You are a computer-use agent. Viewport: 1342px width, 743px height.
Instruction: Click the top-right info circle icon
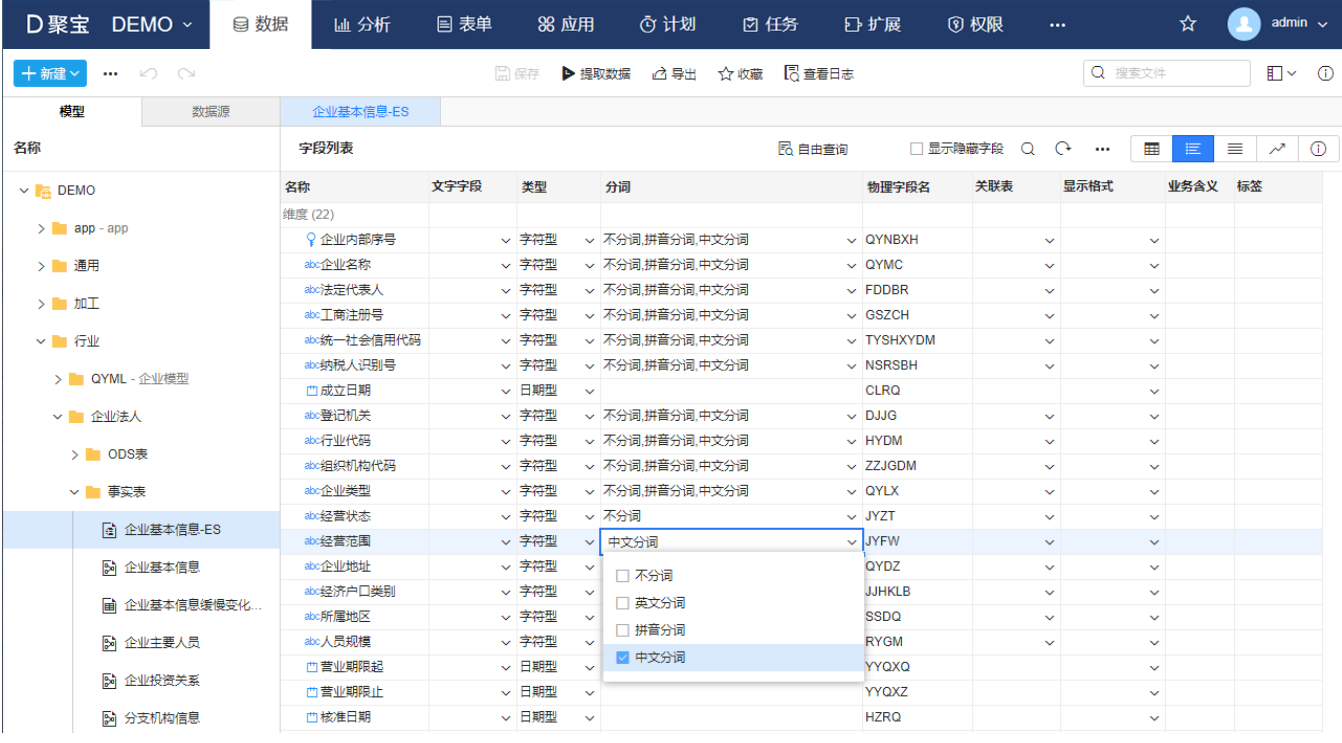tap(1326, 73)
